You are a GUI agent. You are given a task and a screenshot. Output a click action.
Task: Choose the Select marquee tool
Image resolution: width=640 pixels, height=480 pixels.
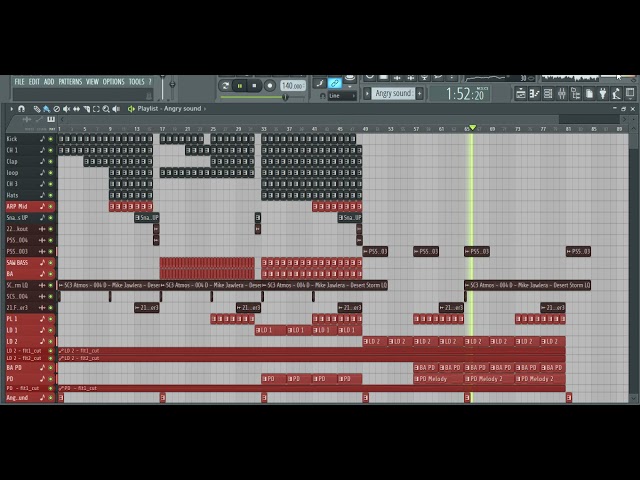pyautogui.click(x=96, y=109)
